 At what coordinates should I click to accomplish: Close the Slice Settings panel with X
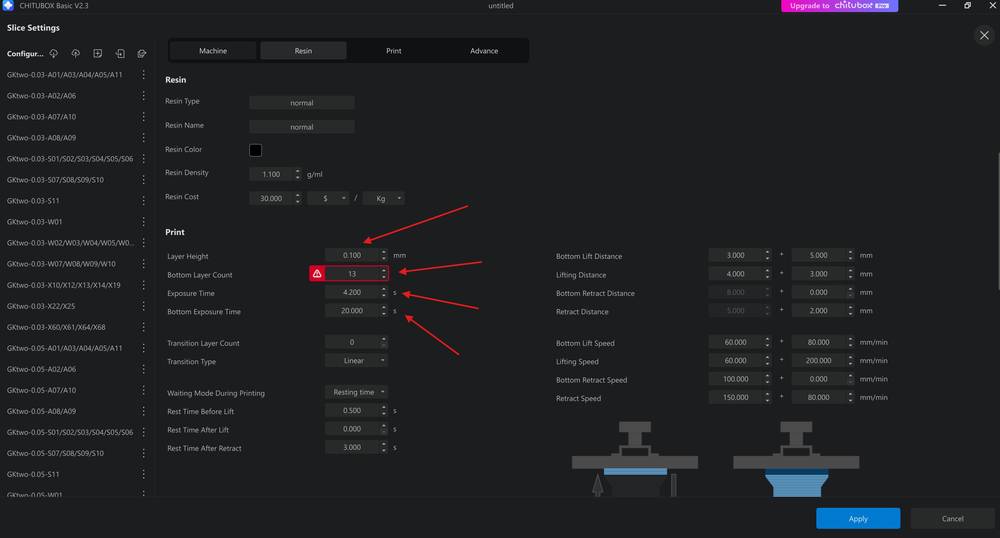point(984,35)
